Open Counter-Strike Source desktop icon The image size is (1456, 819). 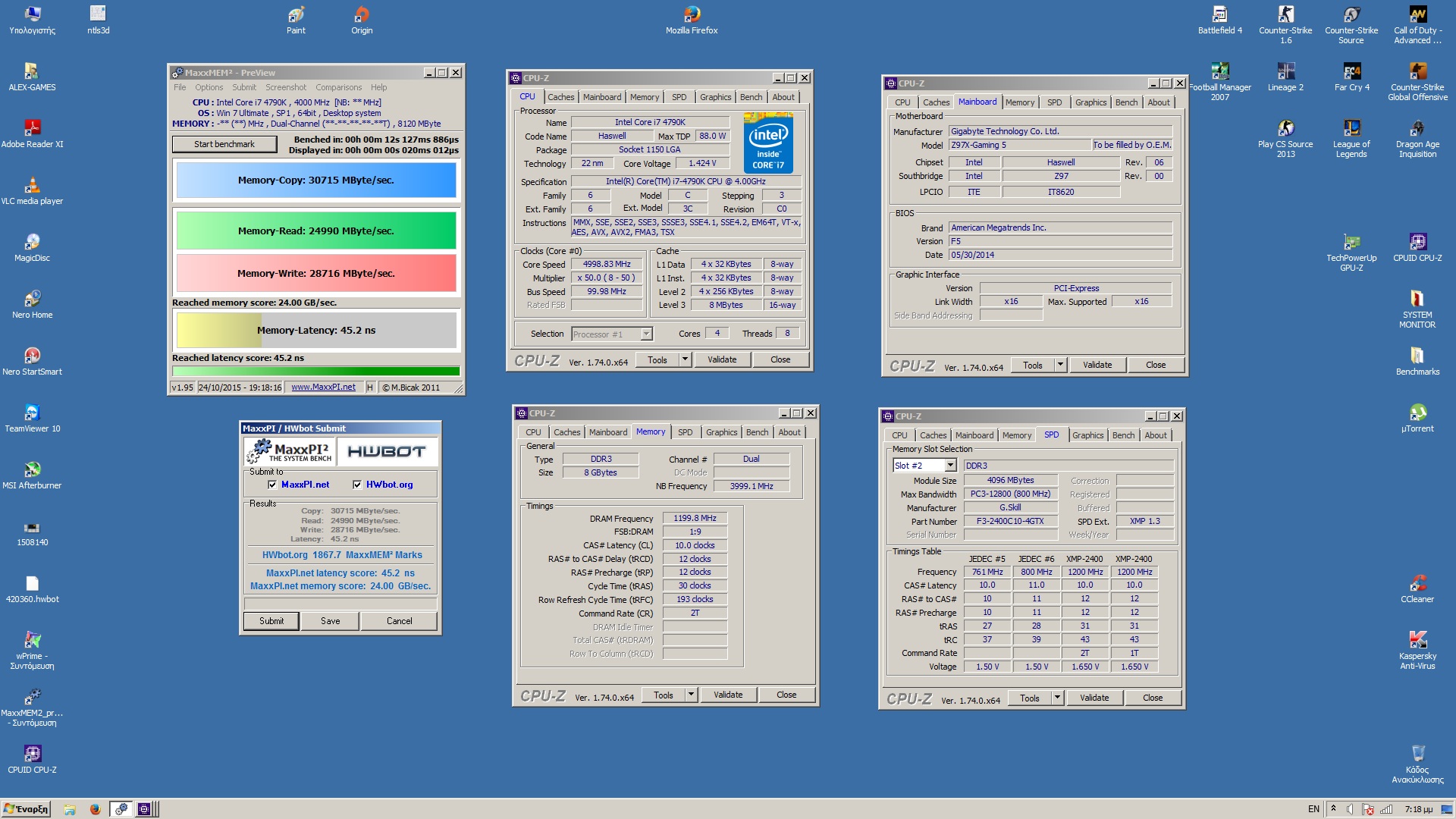tap(1351, 25)
